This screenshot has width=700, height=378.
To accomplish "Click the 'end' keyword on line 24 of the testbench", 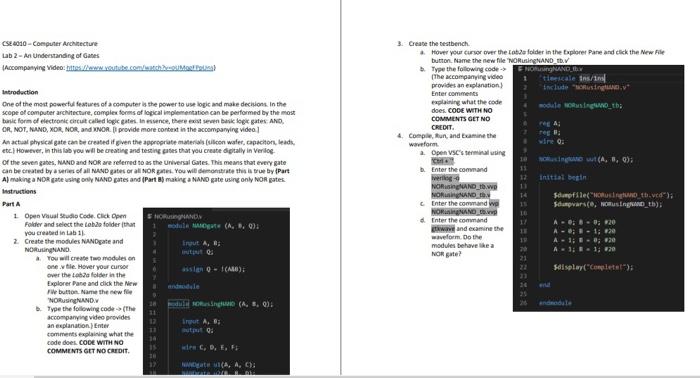I will click(x=544, y=285).
